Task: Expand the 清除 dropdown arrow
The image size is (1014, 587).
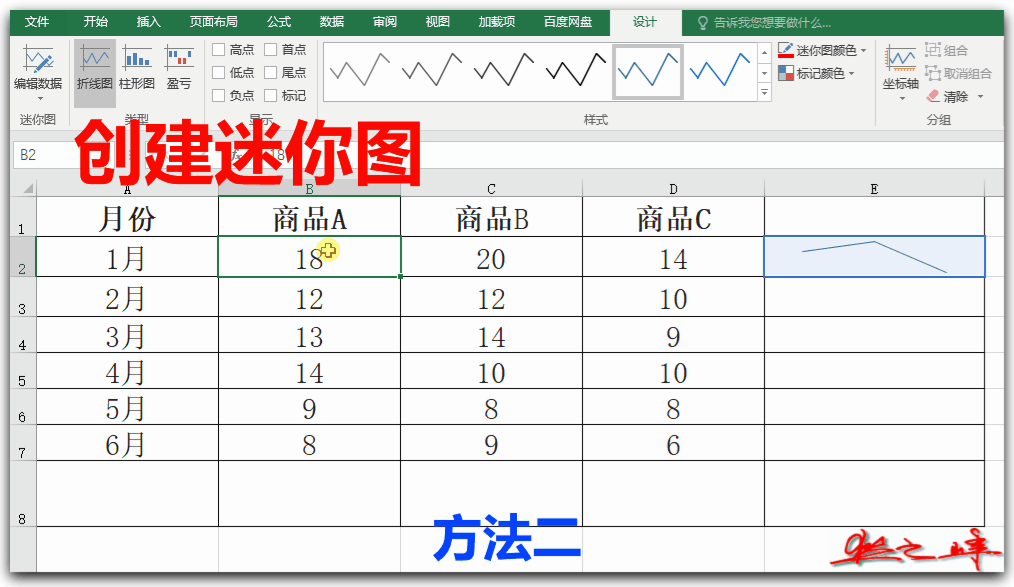Action: (x=980, y=97)
